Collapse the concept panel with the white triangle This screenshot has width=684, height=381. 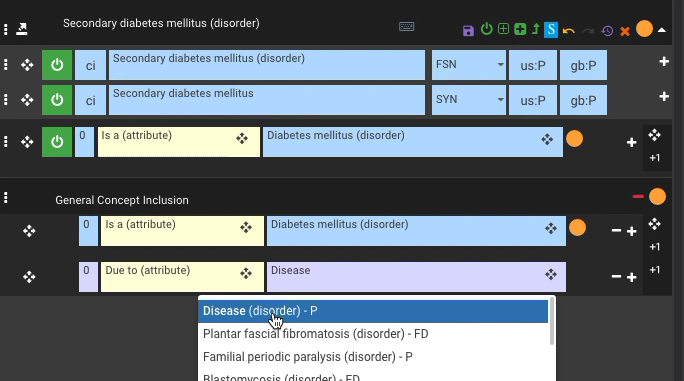662,30
